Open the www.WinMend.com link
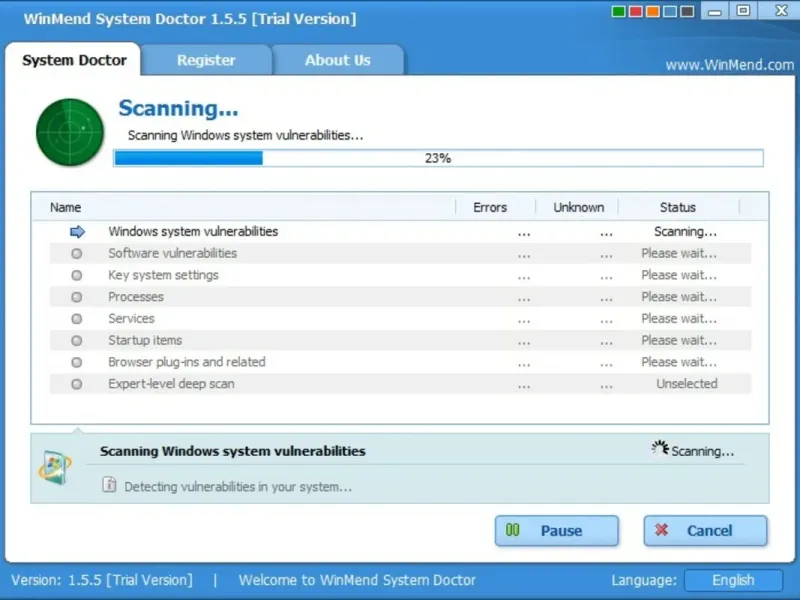800x600 pixels. (x=730, y=65)
